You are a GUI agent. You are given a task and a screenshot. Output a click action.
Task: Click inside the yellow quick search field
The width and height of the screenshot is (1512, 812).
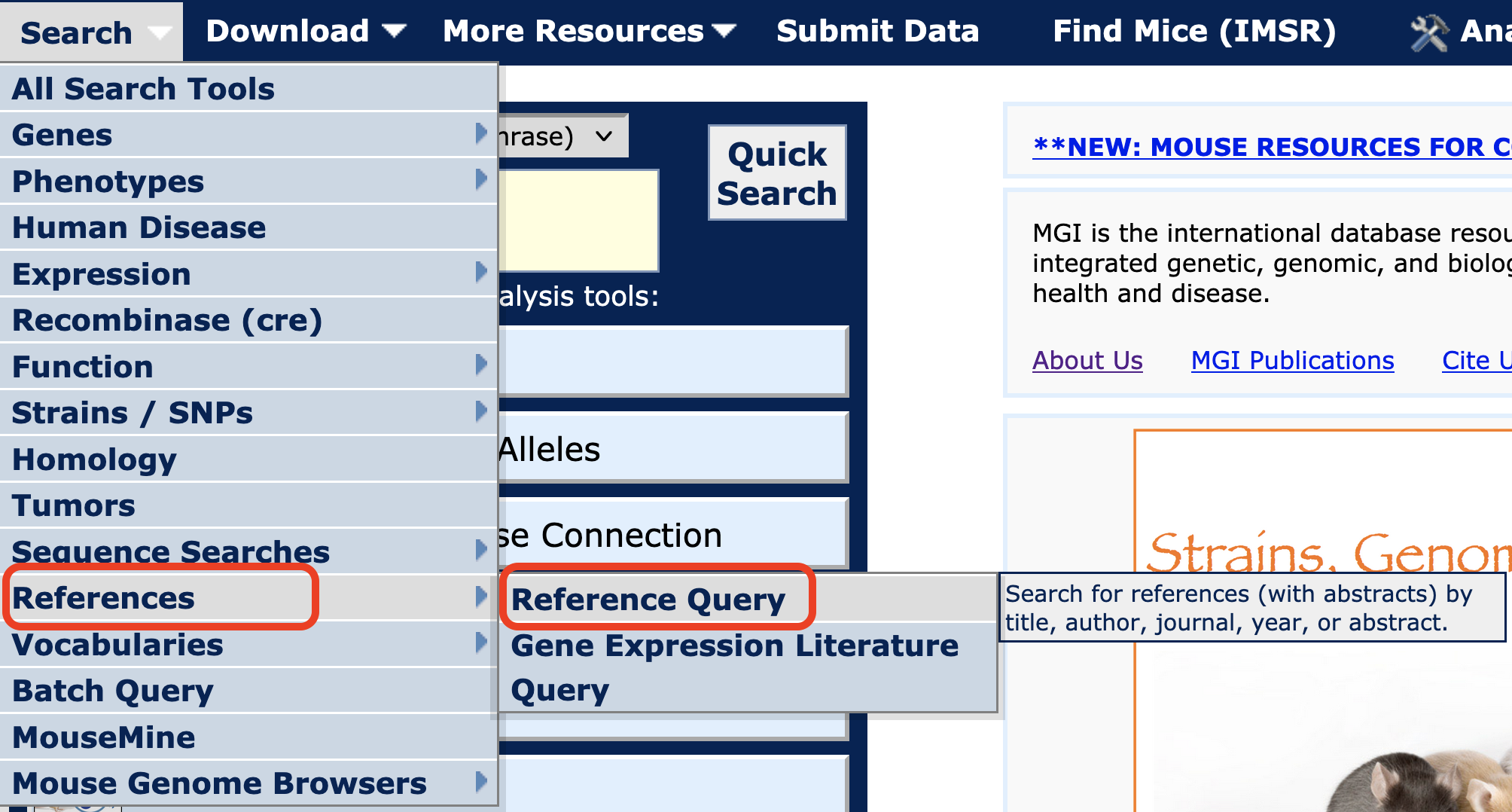pyautogui.click(x=578, y=220)
